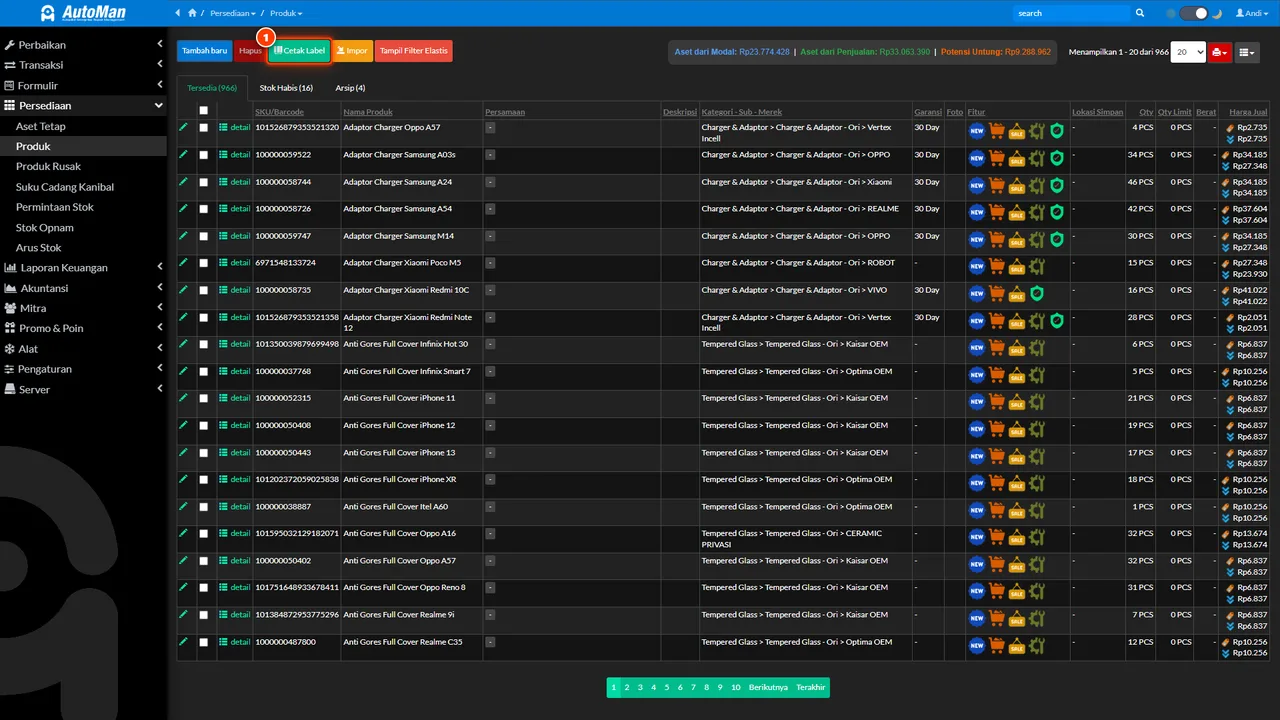Viewport: 1280px width, 720px height.
Task: Click the search magnifier icon
Action: tap(1140, 13)
